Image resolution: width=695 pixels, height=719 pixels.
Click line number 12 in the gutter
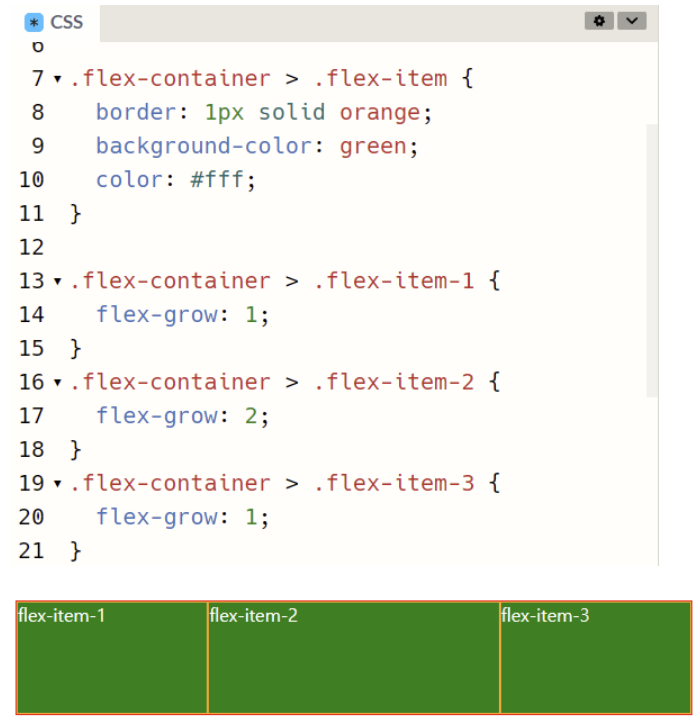[31, 248]
